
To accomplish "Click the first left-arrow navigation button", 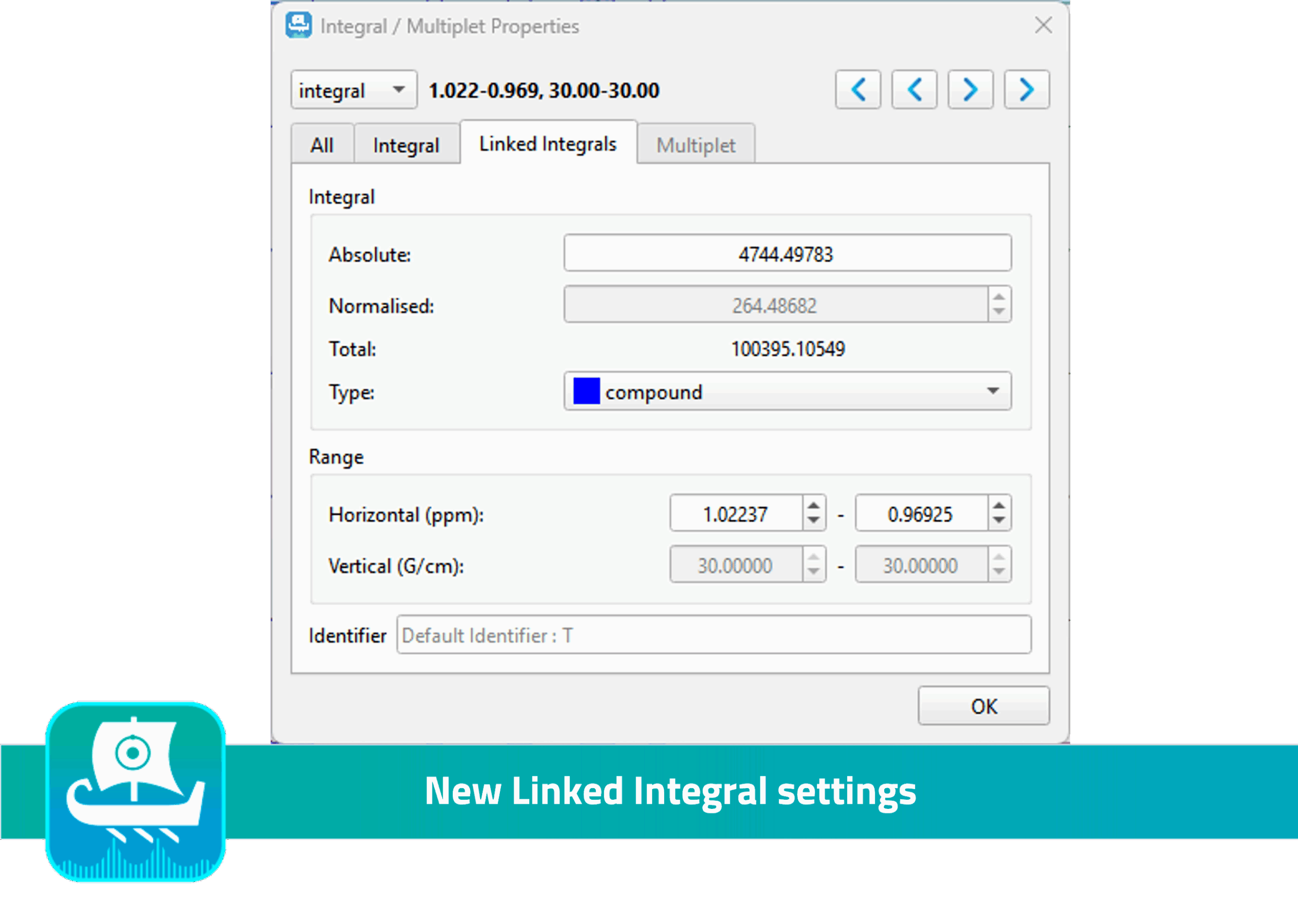I will click(x=858, y=90).
